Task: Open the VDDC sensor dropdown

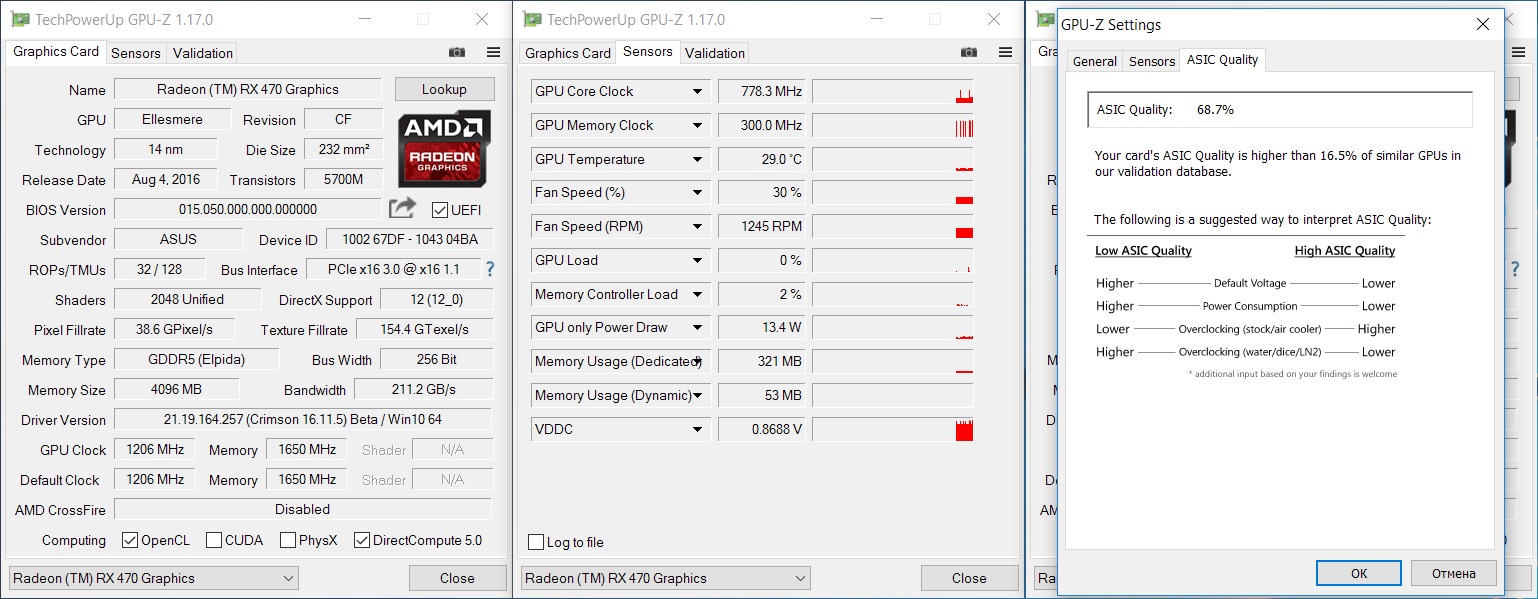Action: tap(698, 429)
